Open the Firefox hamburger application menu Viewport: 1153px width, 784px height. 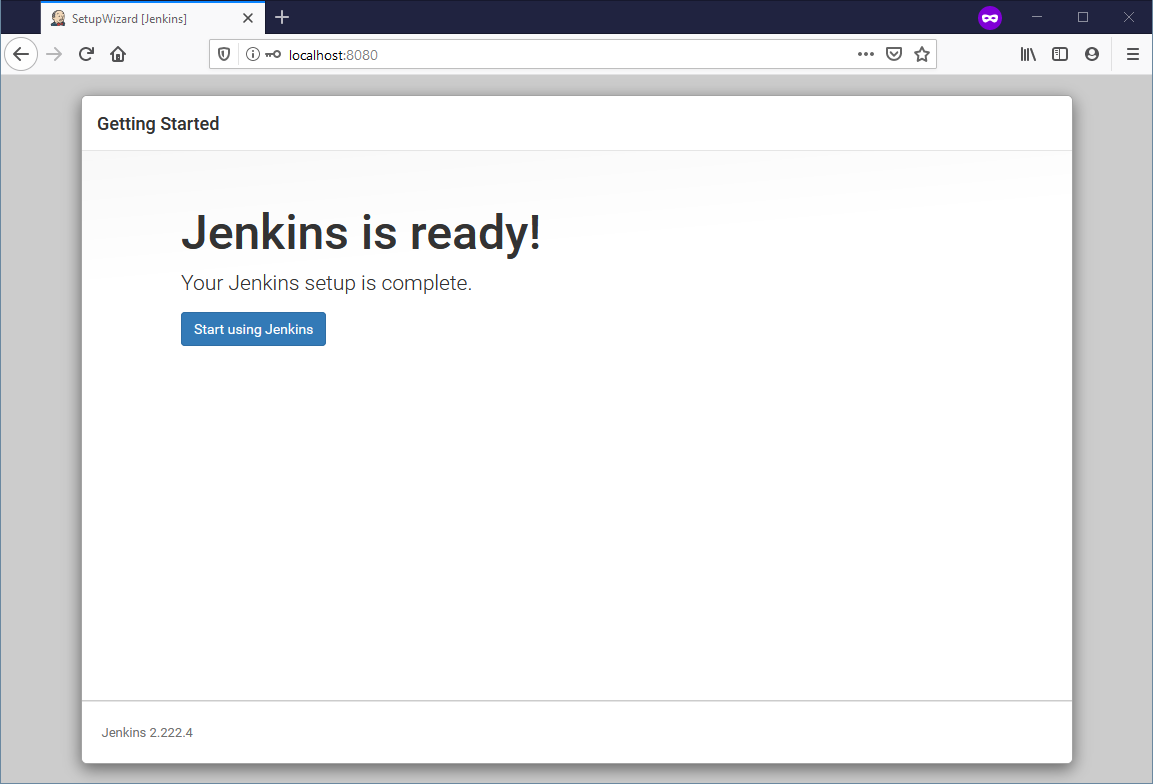1133,54
